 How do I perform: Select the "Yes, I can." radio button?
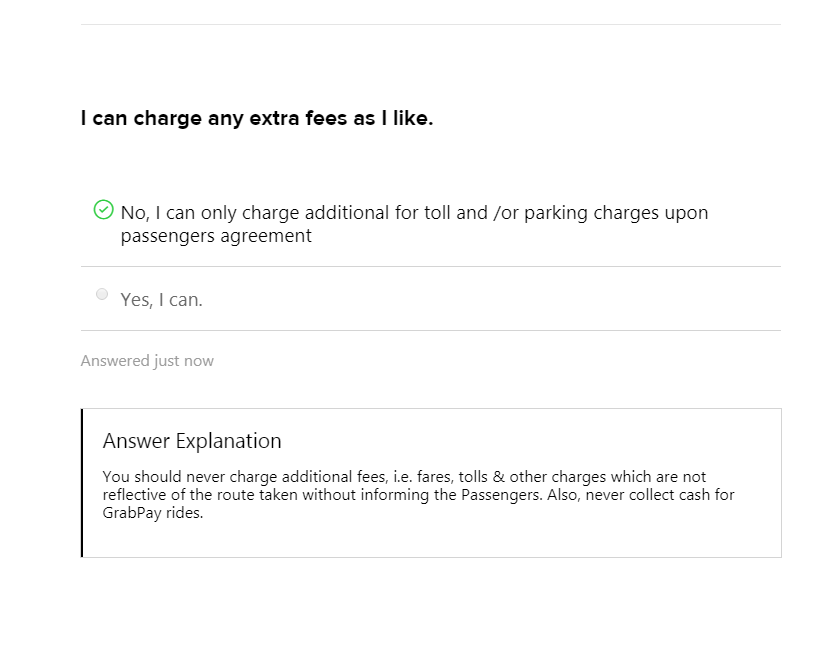click(102, 294)
